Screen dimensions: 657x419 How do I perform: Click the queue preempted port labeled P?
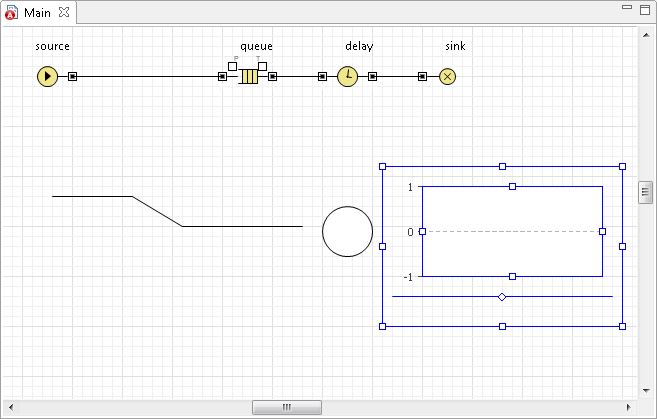(233, 66)
